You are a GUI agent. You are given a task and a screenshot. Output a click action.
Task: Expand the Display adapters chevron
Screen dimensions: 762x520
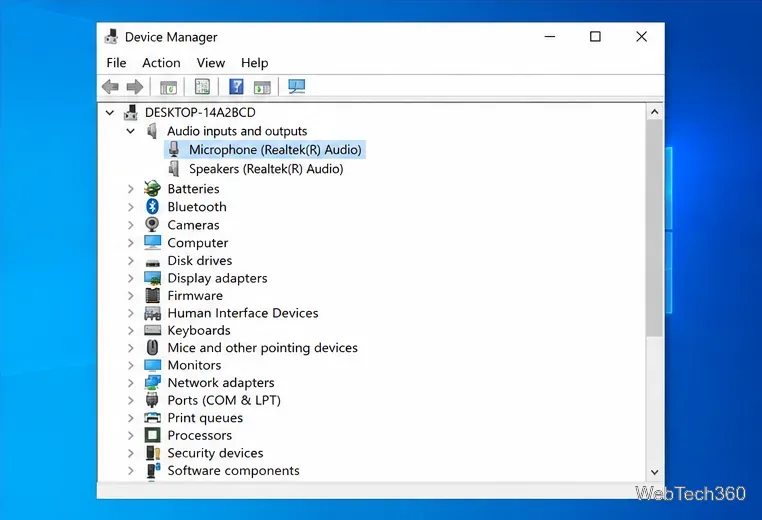click(131, 278)
